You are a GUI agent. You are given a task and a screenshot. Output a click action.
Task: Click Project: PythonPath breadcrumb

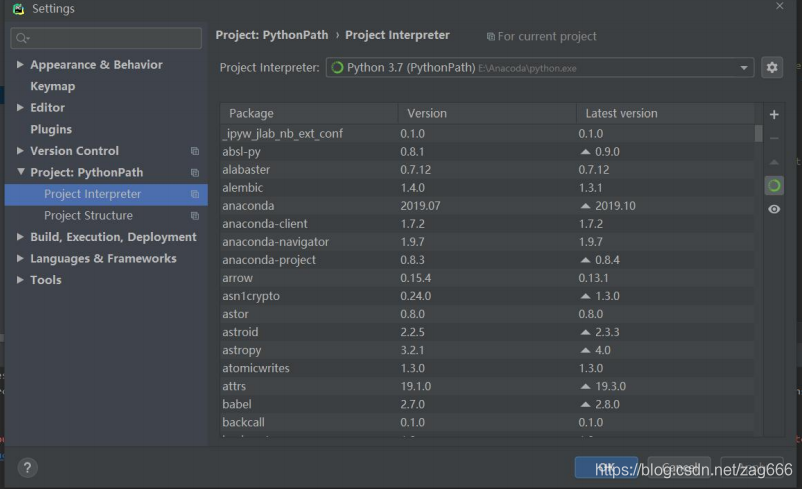(x=271, y=35)
